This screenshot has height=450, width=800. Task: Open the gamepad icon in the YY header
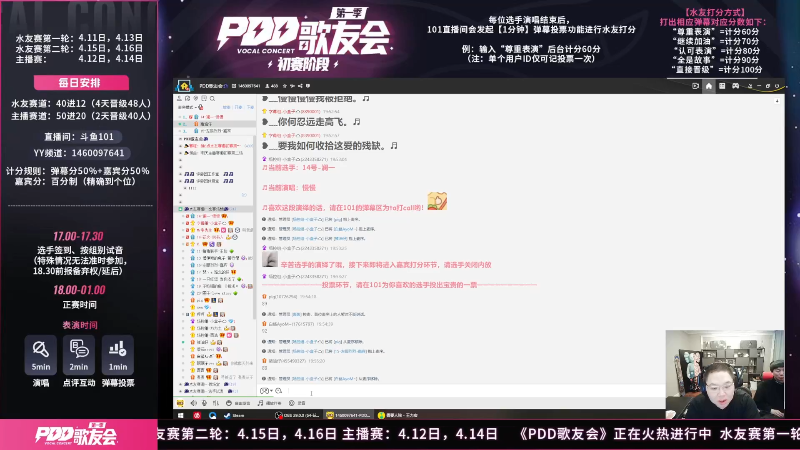(x=735, y=86)
